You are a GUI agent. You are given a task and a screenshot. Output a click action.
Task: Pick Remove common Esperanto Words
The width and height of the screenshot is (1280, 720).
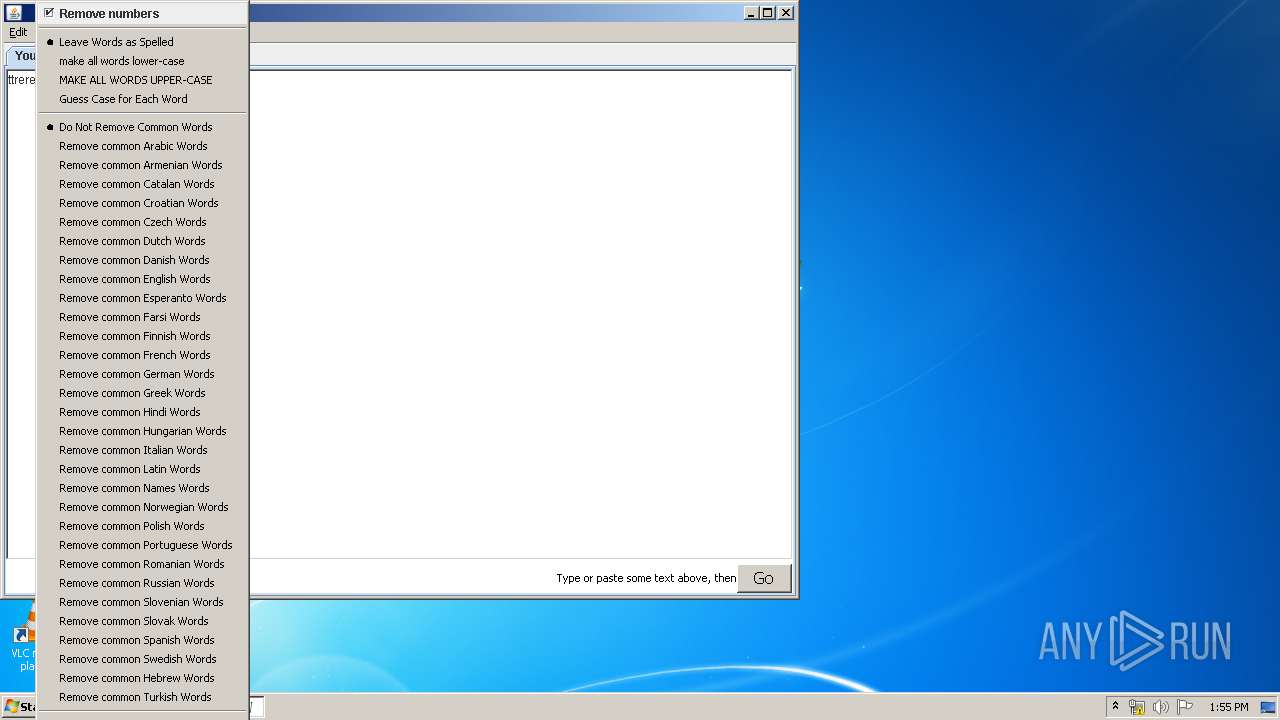[143, 298]
